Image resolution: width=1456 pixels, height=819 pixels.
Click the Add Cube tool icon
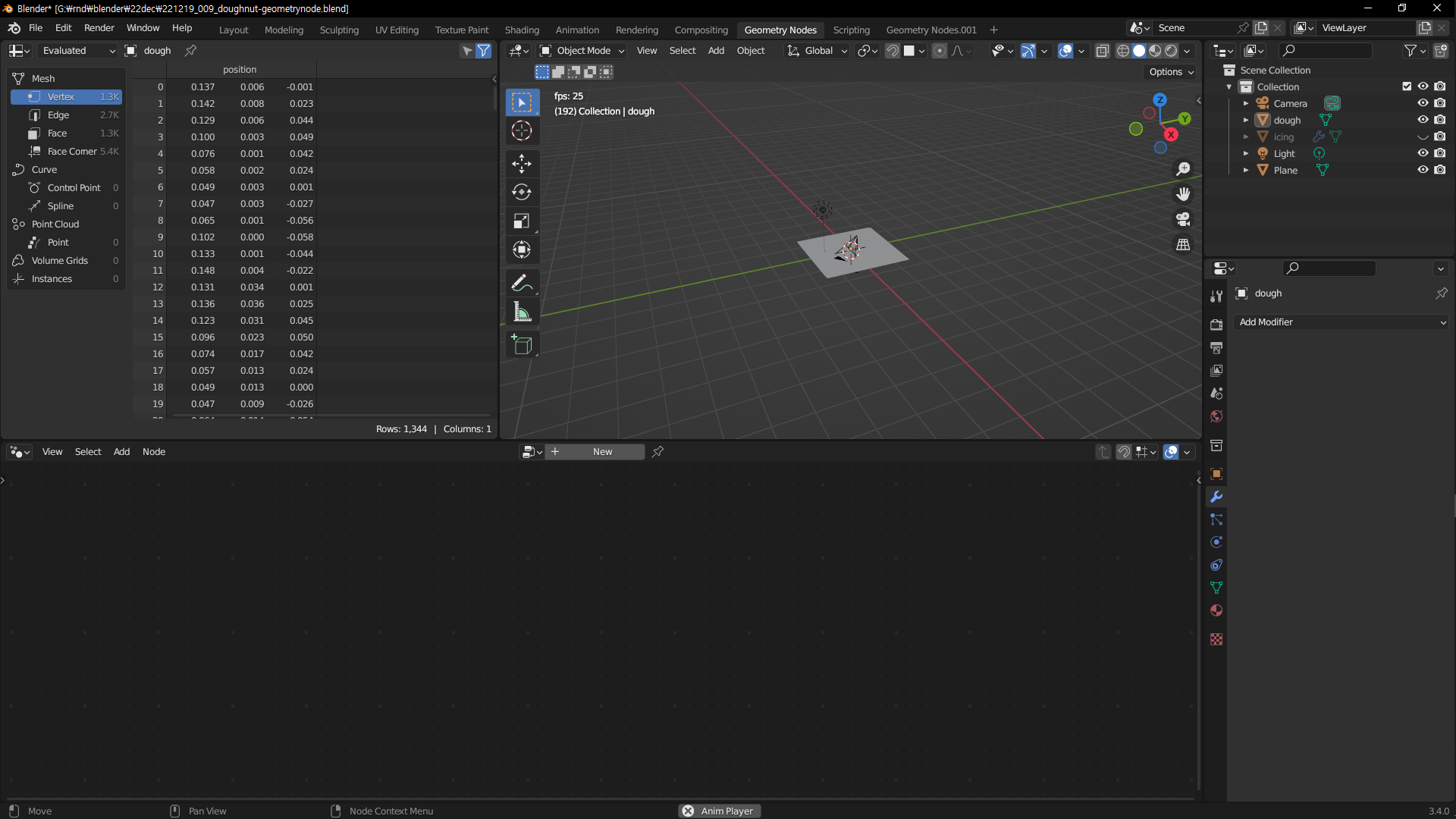click(522, 345)
